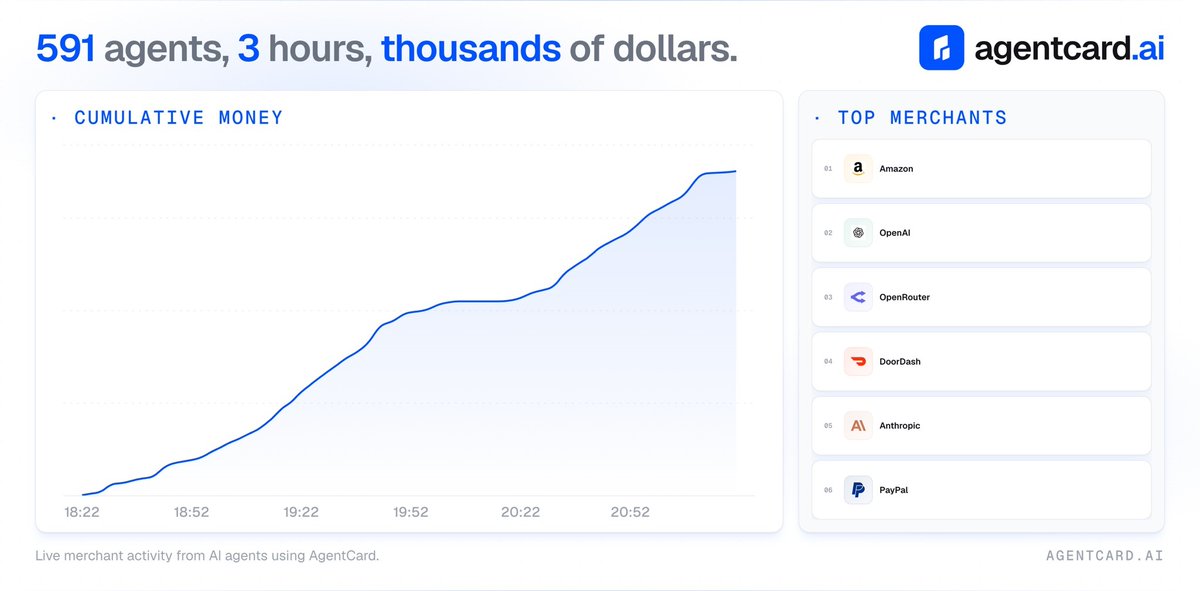
Task: Select the Amazon merchant name
Action: [x=896, y=169]
